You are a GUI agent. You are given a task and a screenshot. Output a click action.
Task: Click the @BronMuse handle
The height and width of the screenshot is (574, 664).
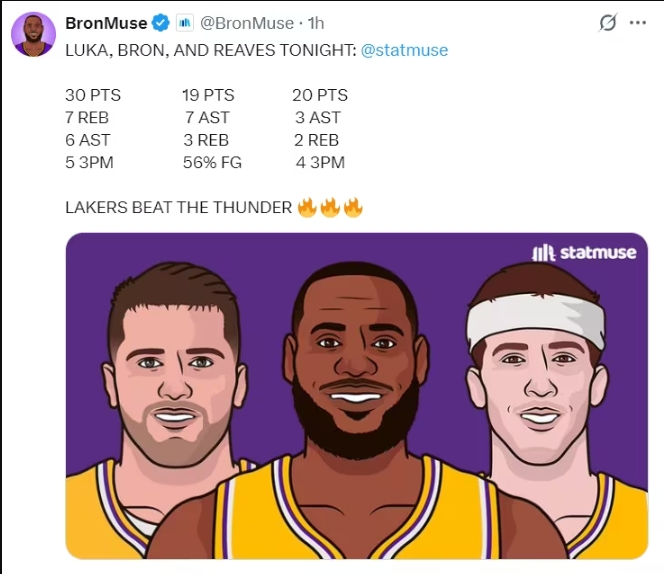(250, 23)
